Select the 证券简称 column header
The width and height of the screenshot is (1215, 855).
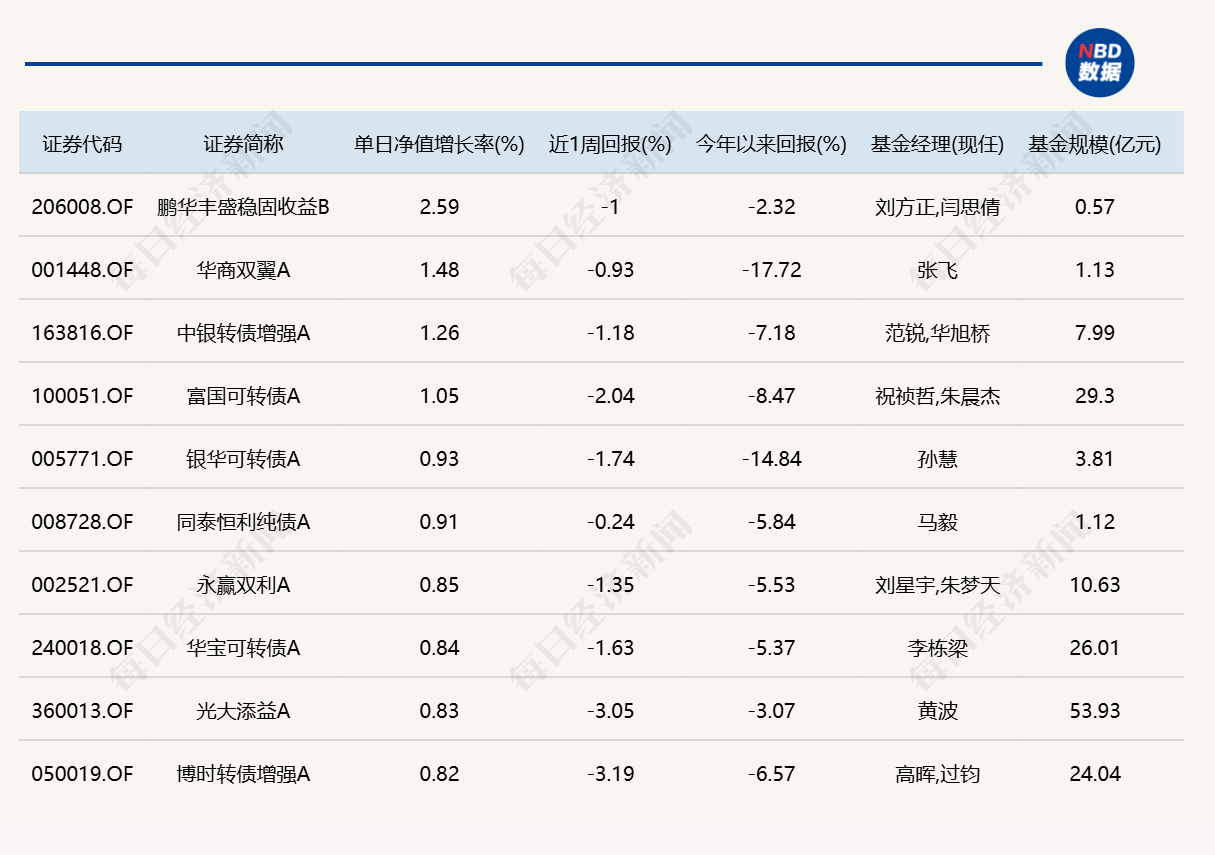244,144
